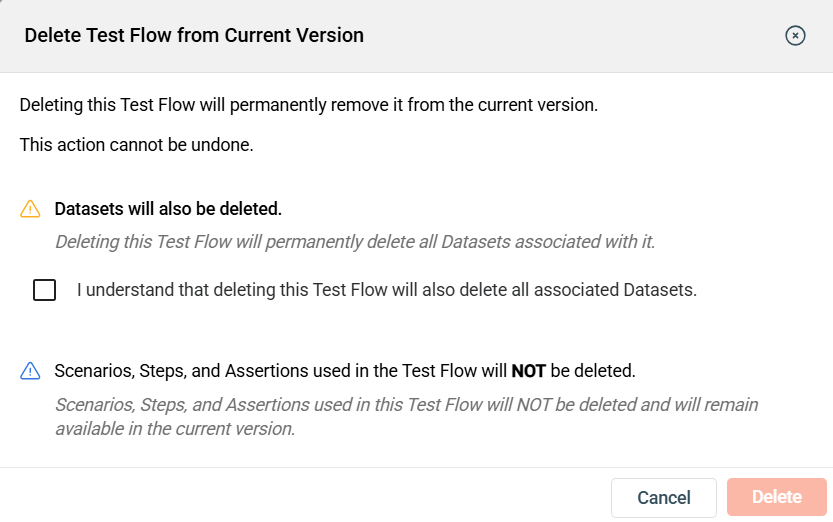Click the word "Datasets" ending the checkbox label
Screen dimensions: 833x522
[x=660, y=290]
